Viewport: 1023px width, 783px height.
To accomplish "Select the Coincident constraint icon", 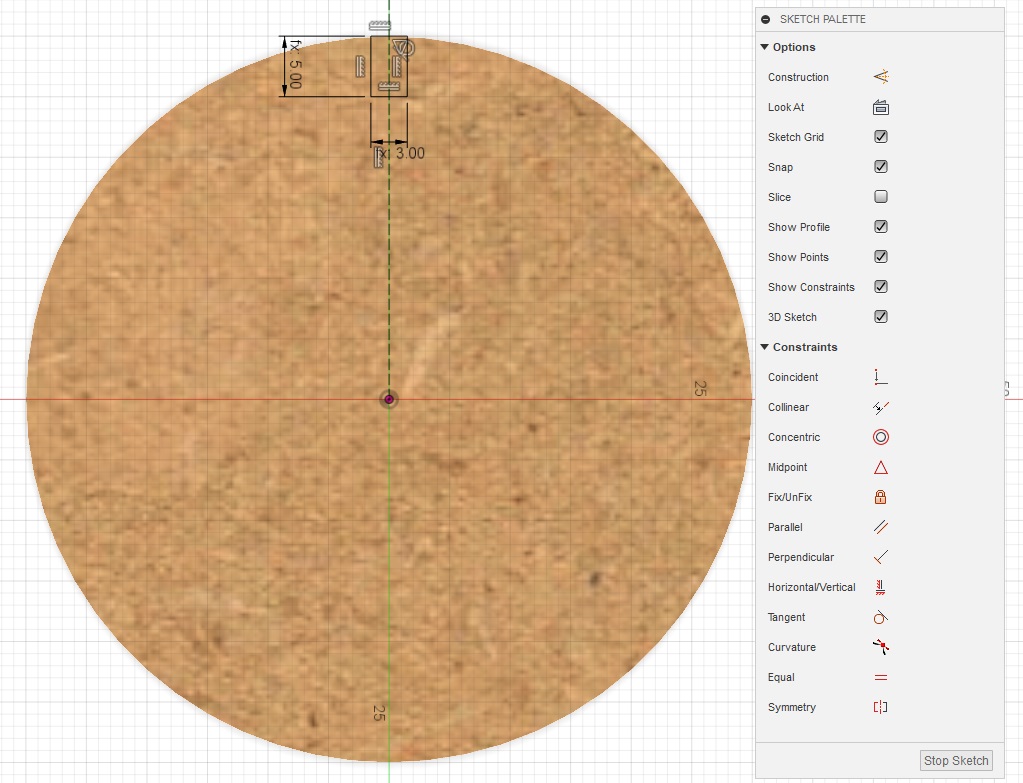I will click(881, 377).
